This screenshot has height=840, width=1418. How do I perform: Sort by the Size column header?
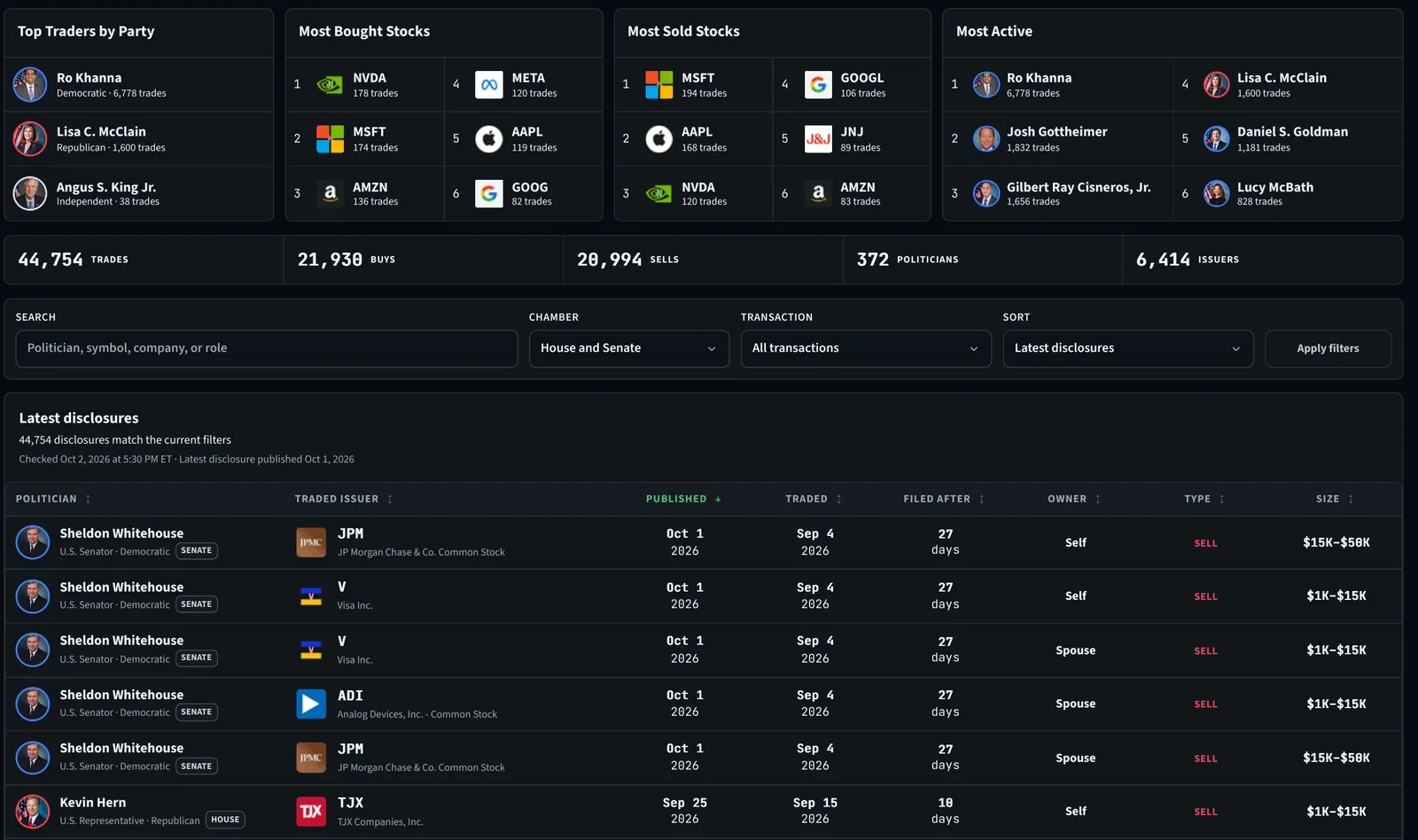[1335, 500]
